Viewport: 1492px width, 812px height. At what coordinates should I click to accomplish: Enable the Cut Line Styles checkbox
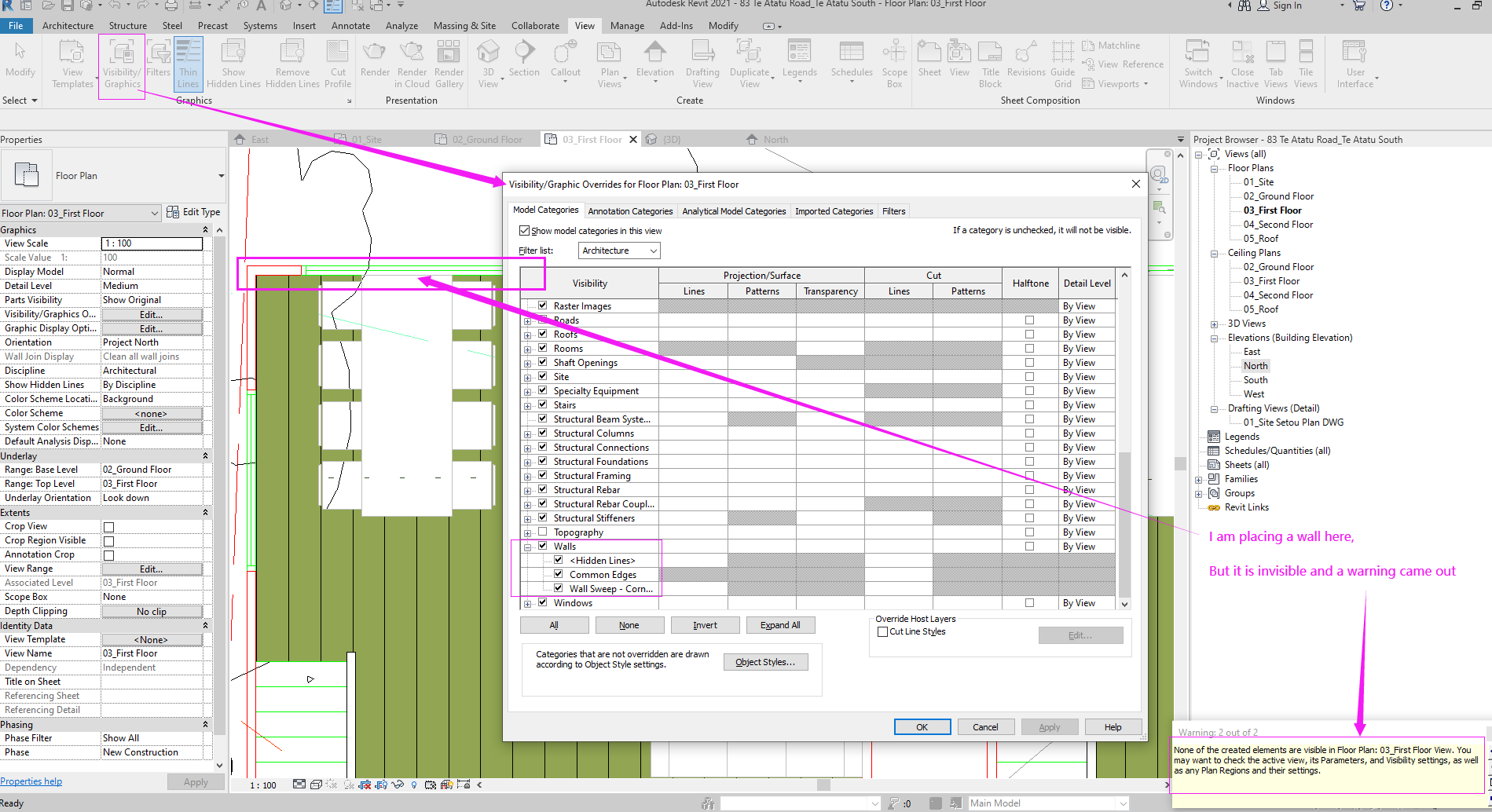[x=882, y=632]
